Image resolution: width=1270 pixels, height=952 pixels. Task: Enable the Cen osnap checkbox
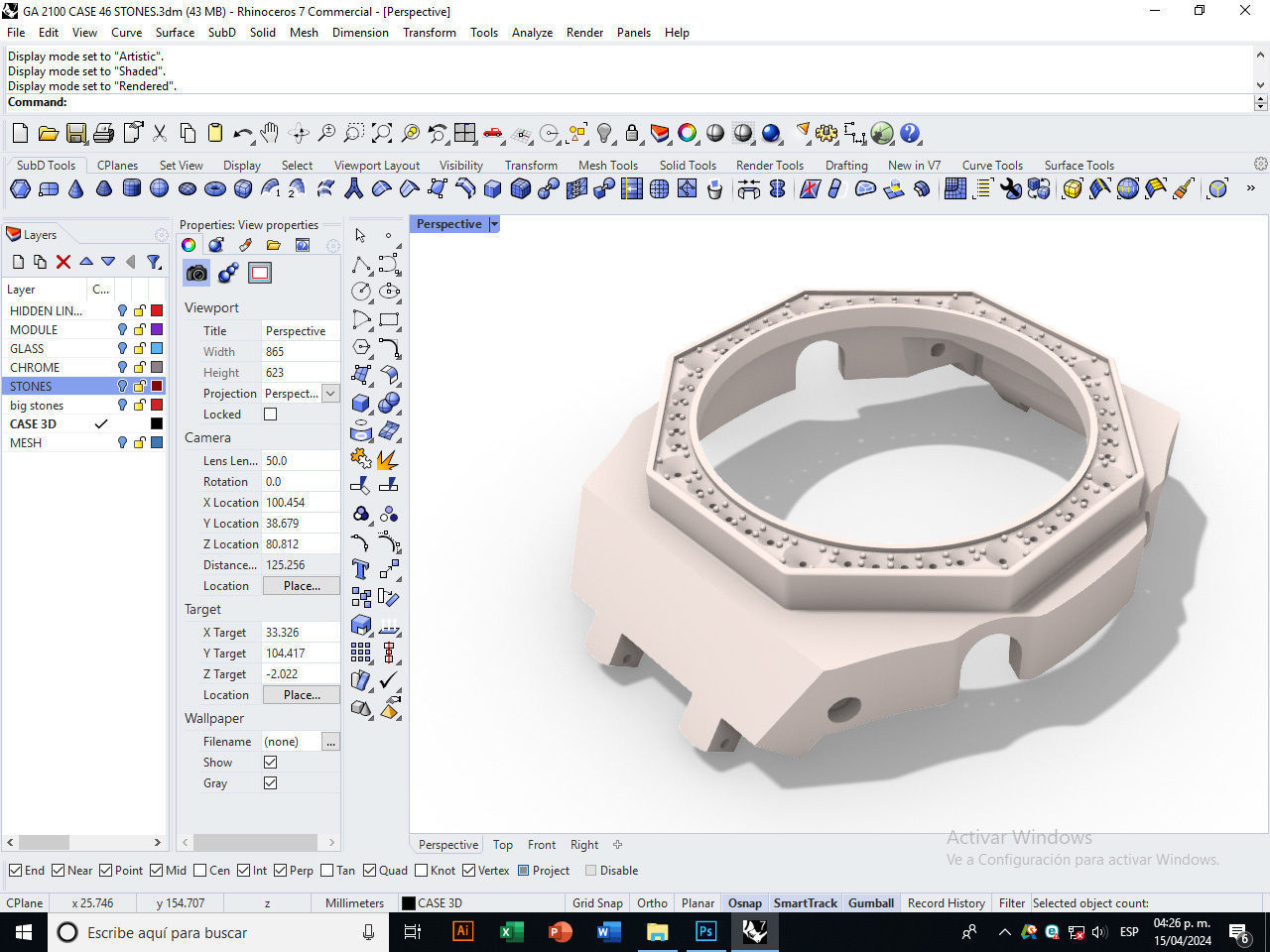click(200, 871)
